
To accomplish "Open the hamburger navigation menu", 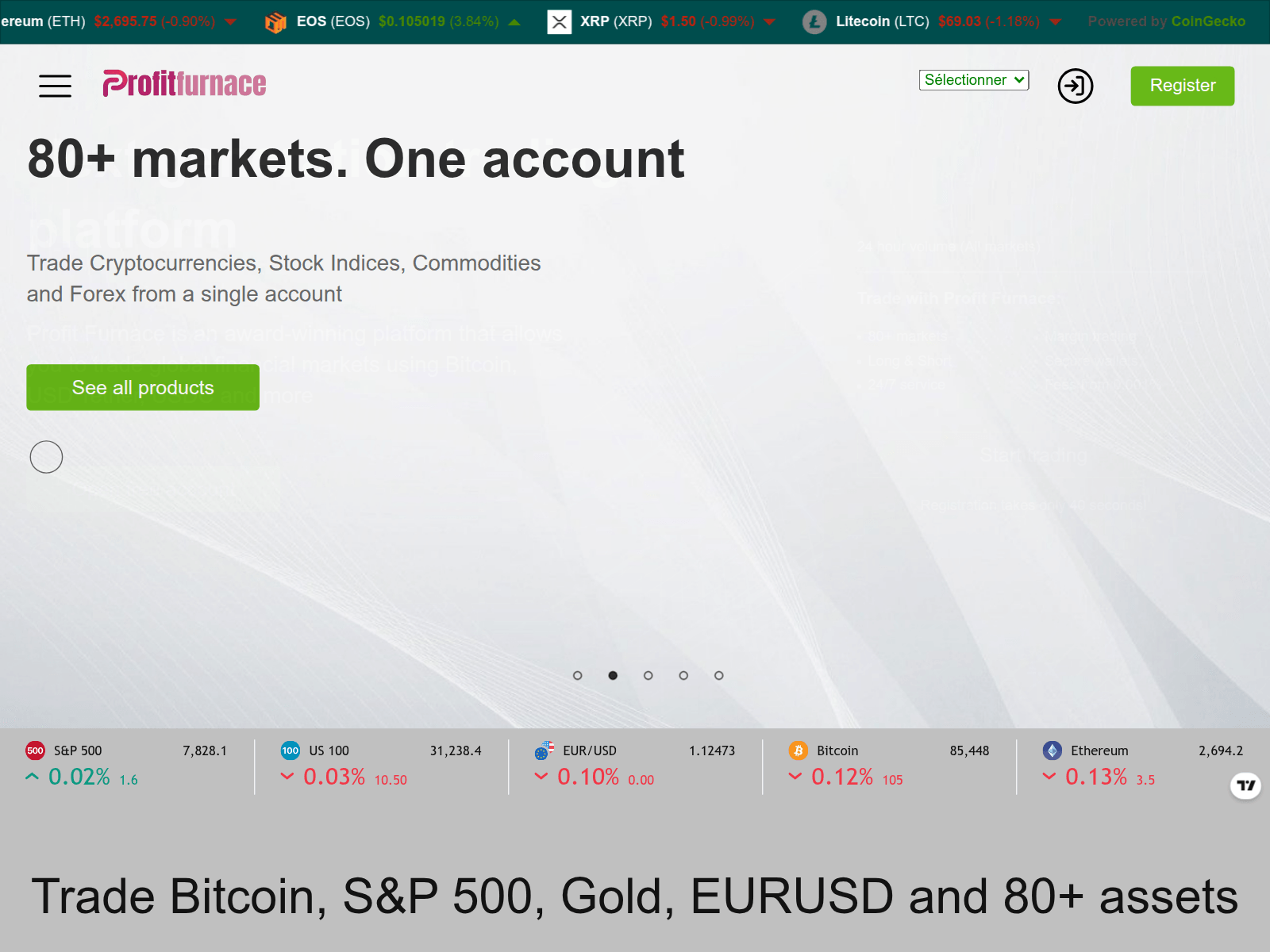I will point(55,86).
